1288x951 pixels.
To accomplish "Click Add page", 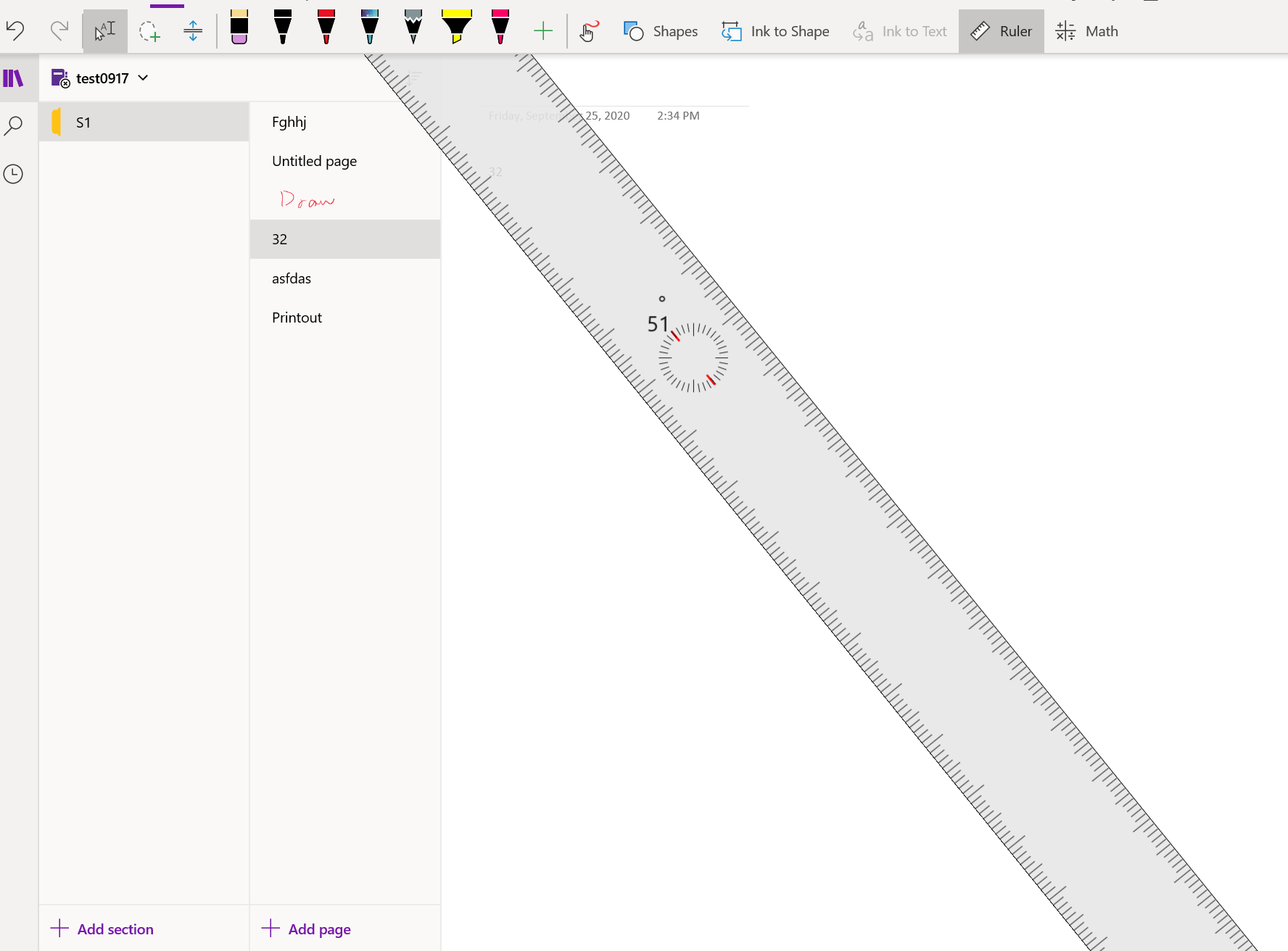I will 306,929.
